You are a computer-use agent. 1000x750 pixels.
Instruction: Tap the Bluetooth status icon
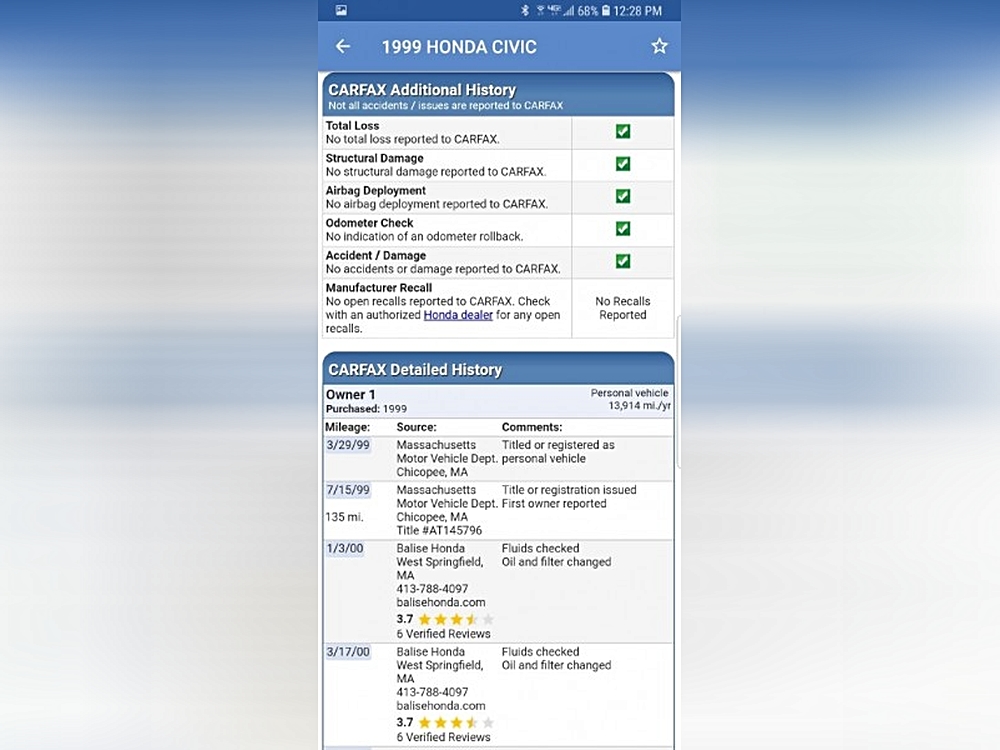525,11
